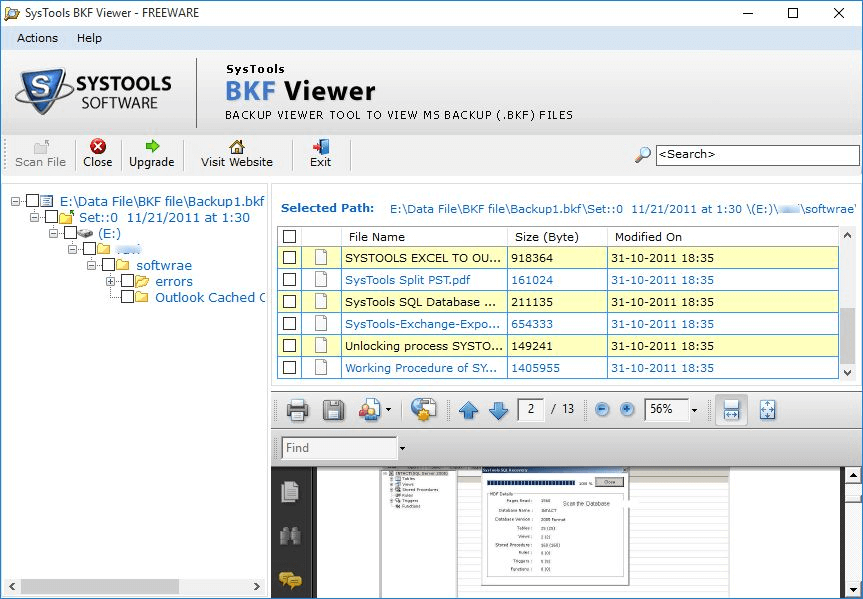Expand the errors folder tree node
Image resolution: width=863 pixels, height=599 pixels.
[110, 281]
